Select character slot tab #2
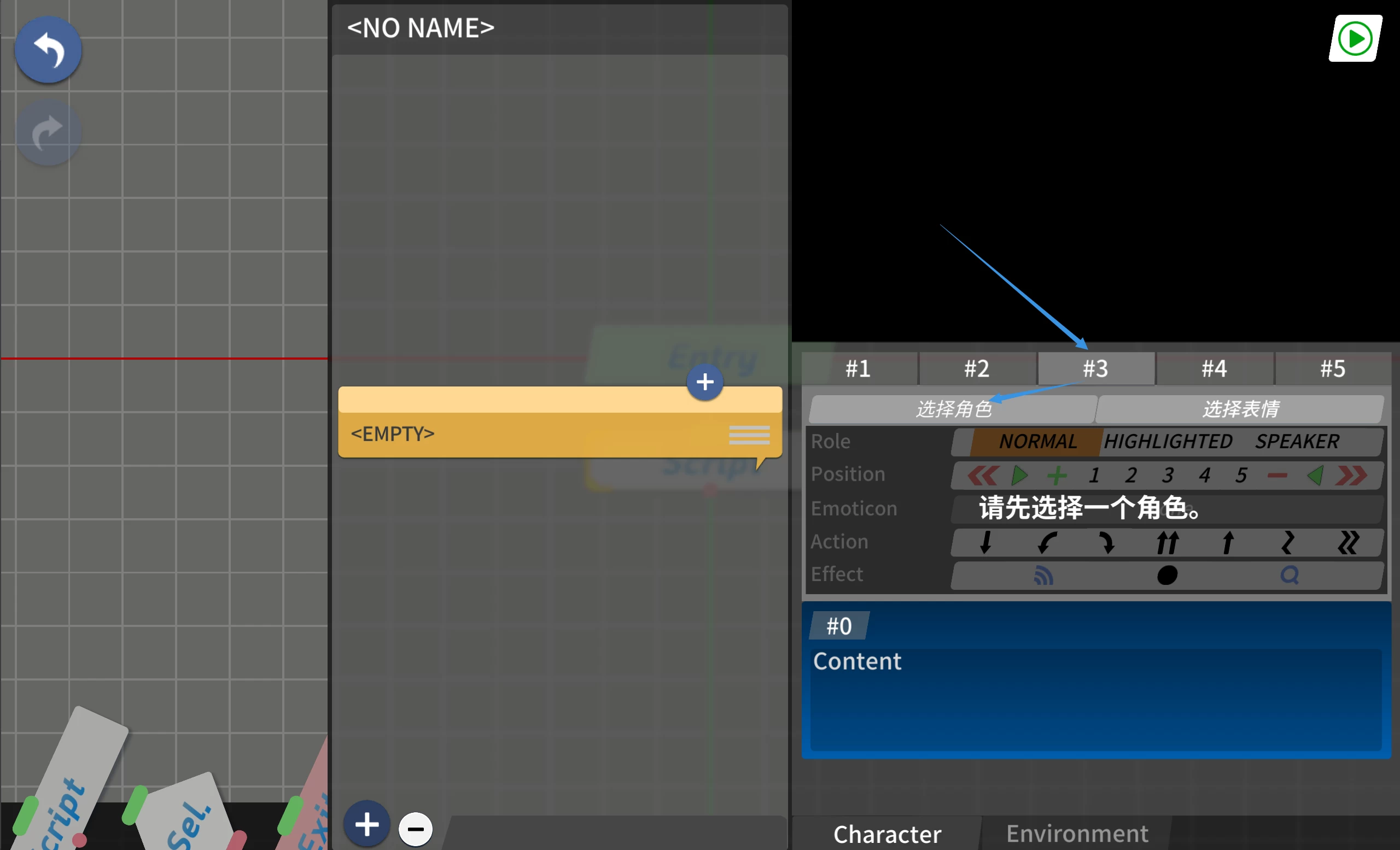The image size is (1400, 850). [977, 368]
